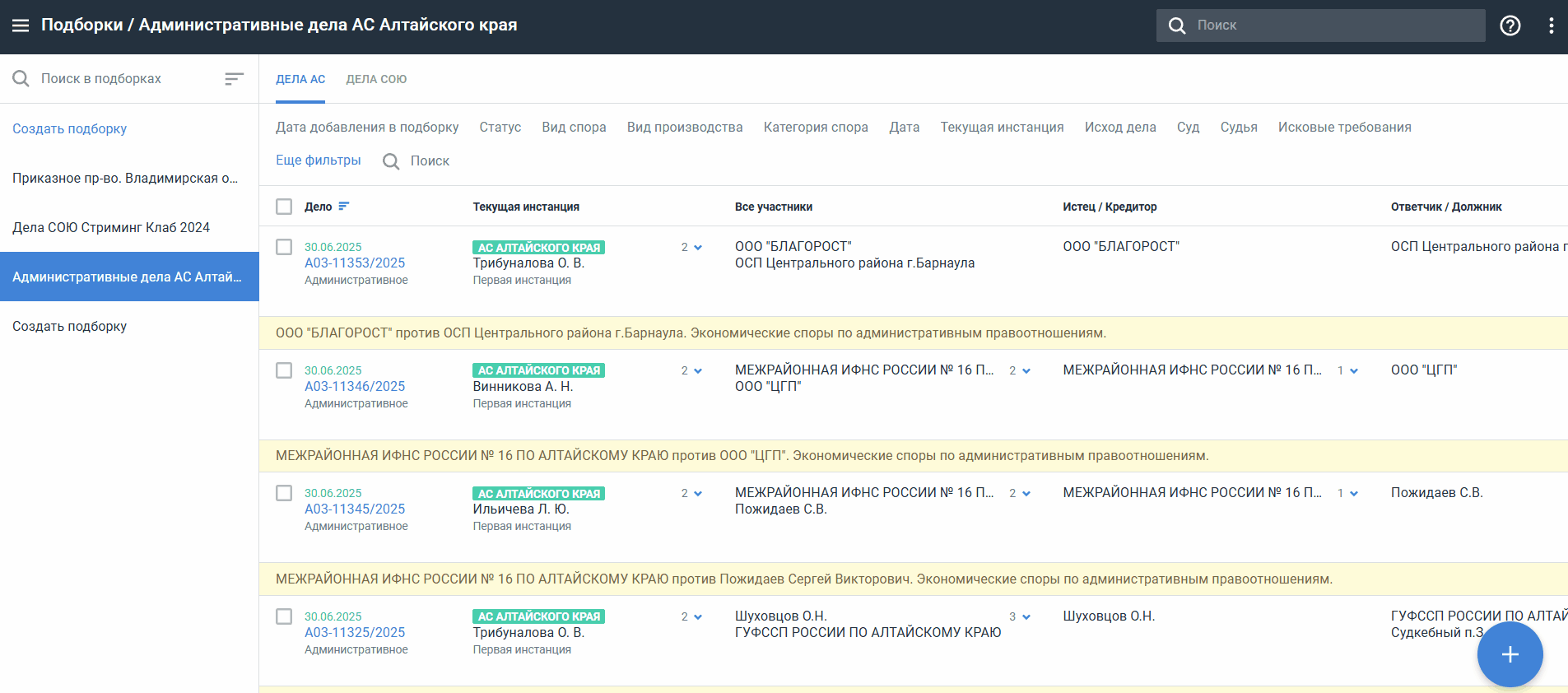Check the box for case А03-11345/2025

(x=284, y=493)
